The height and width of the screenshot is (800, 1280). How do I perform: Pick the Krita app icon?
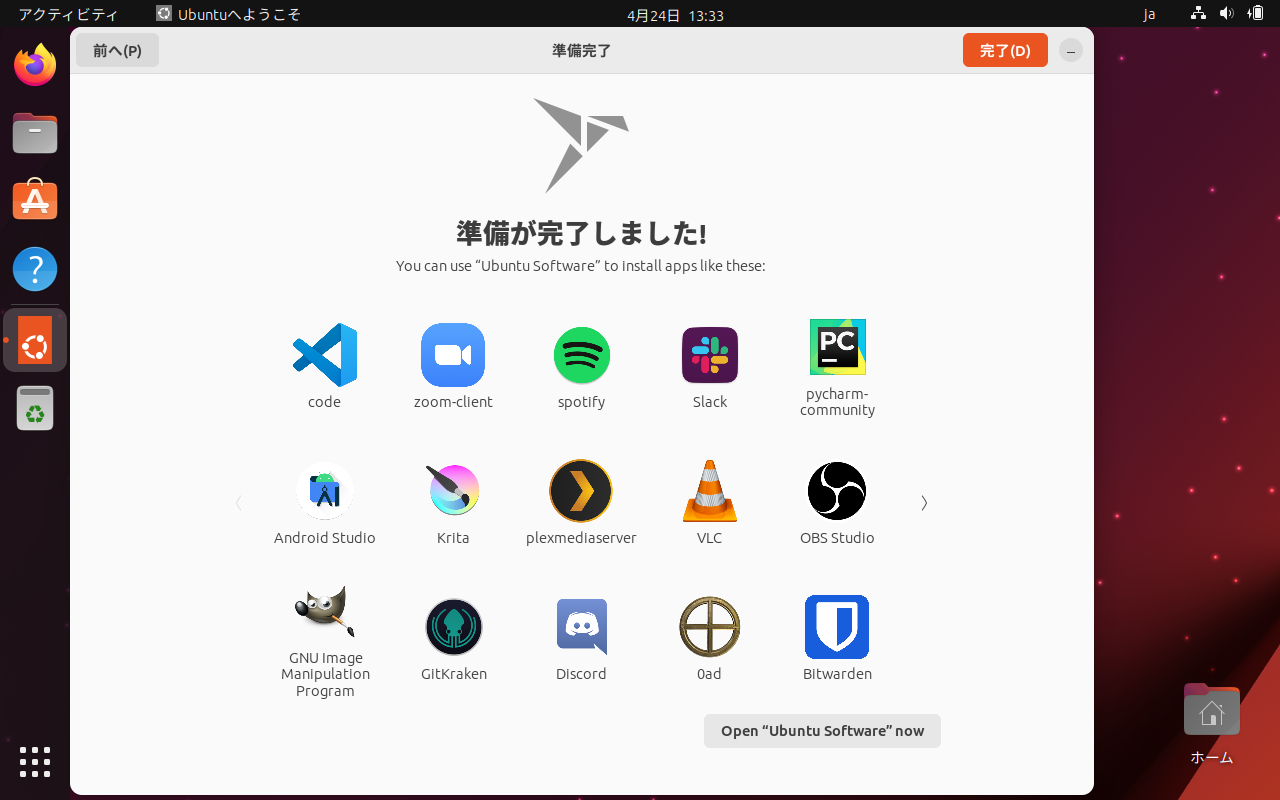(x=453, y=491)
